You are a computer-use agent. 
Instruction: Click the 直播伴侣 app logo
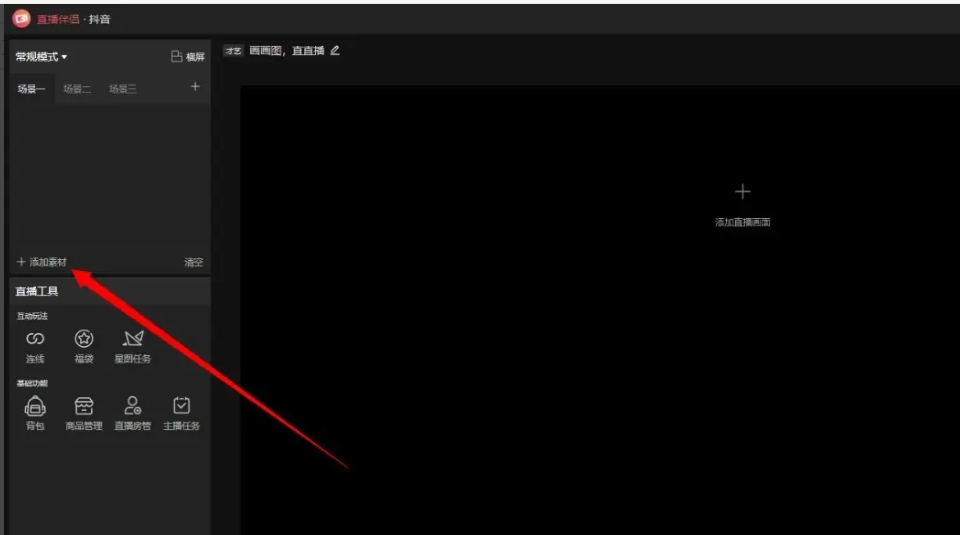21,17
